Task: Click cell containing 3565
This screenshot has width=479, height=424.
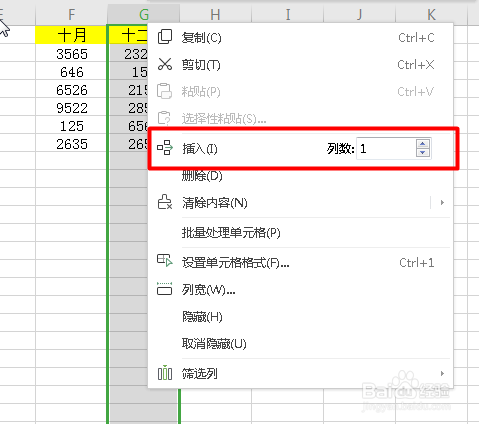Action: point(71,54)
